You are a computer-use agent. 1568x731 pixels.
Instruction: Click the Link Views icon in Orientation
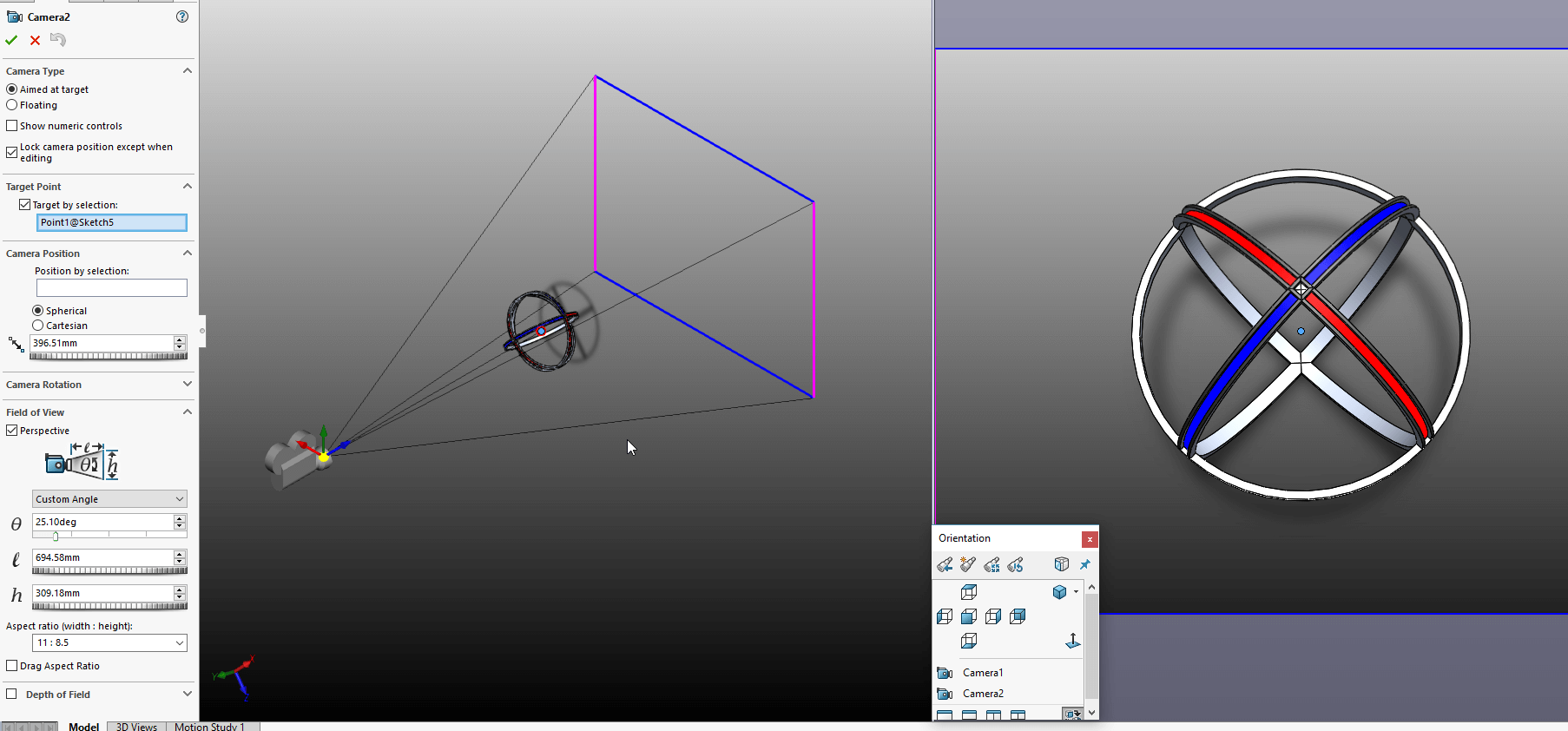point(1072,715)
